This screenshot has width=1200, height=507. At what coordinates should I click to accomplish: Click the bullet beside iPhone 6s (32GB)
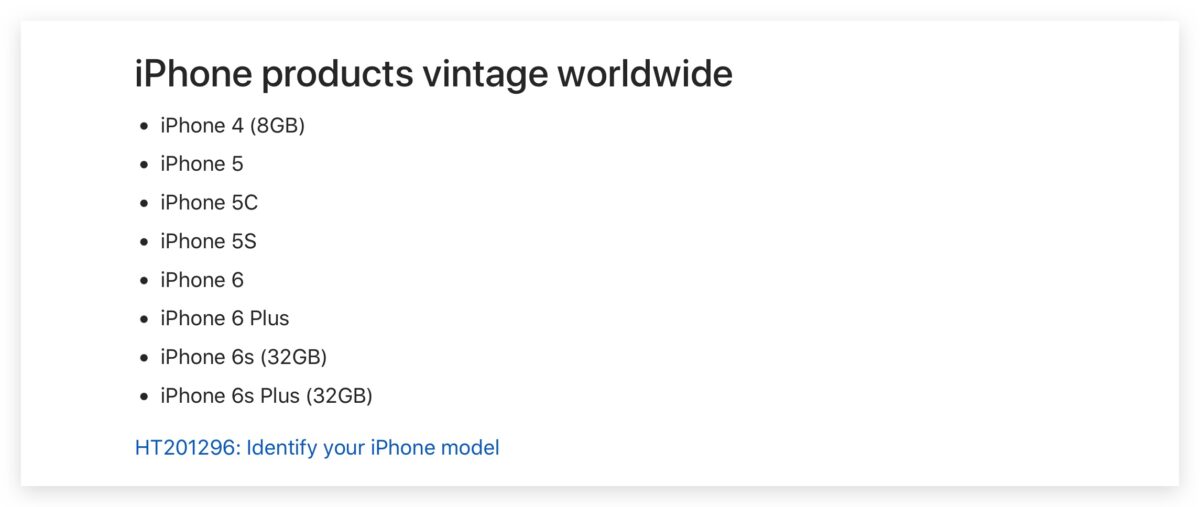[x=145, y=358]
